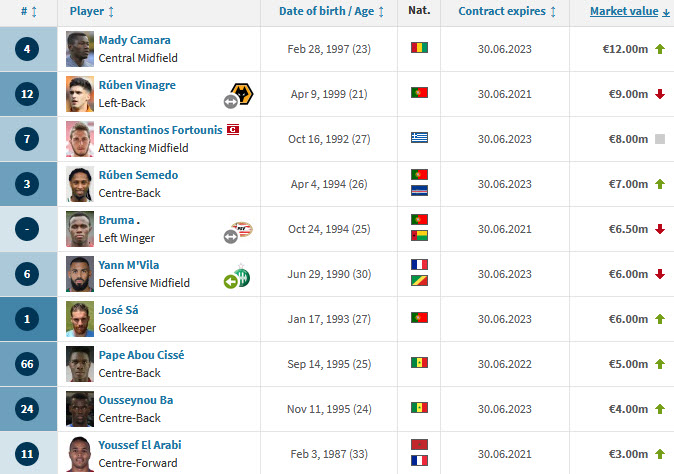Click the red down arrow beside €9.00m
674x474 pixels.
click(660, 94)
